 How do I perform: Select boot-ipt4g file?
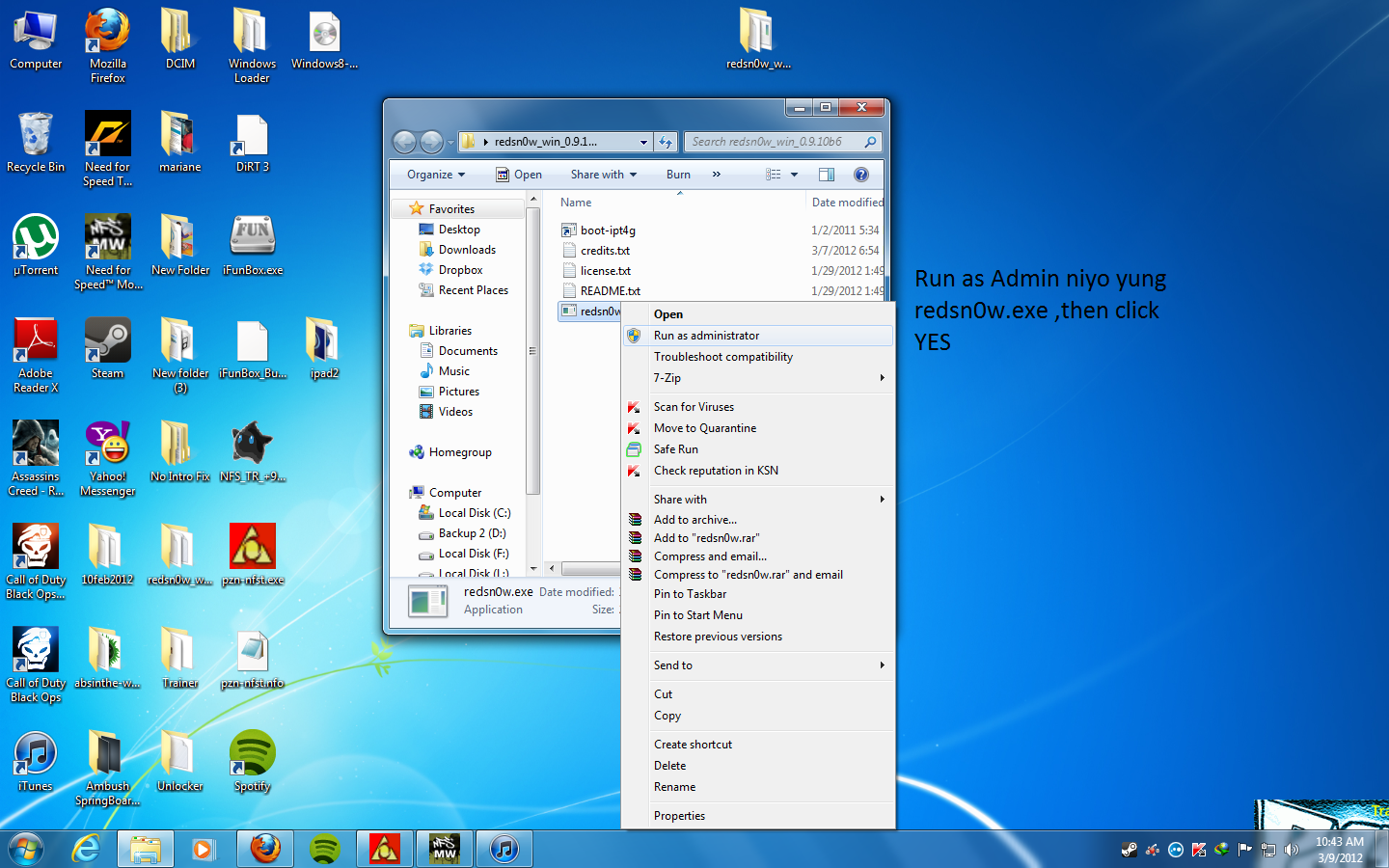(608, 231)
